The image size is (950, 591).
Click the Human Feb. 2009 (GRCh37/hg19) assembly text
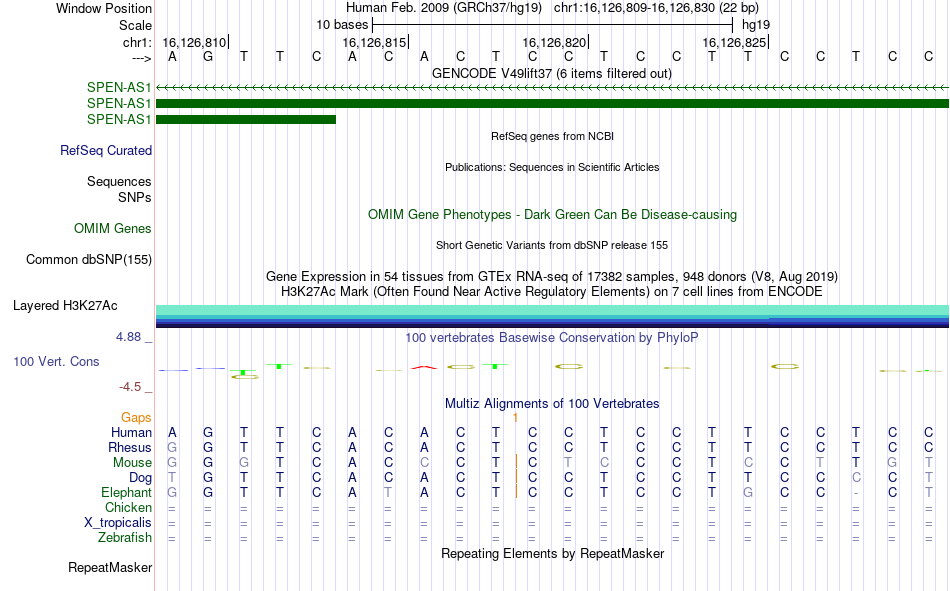click(444, 8)
